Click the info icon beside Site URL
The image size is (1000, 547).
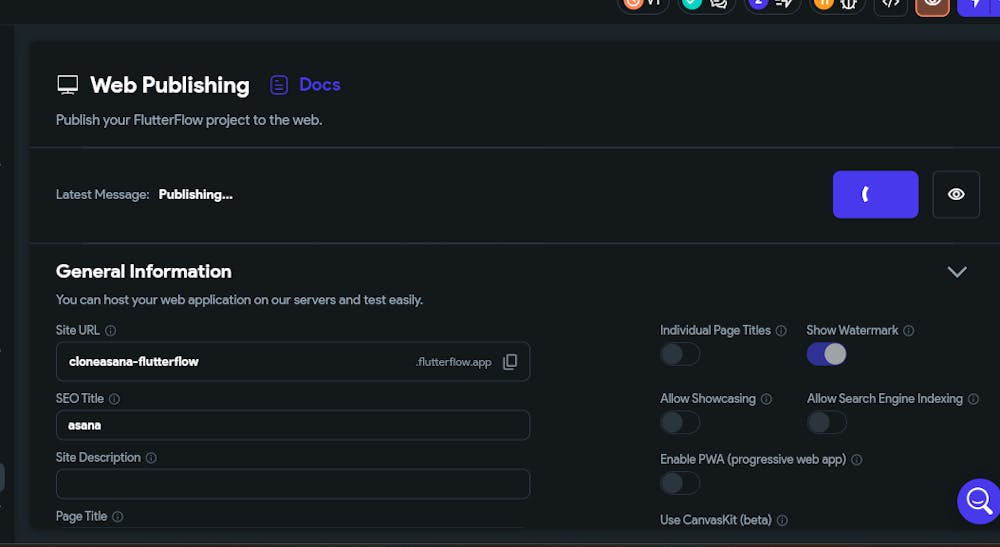111,331
